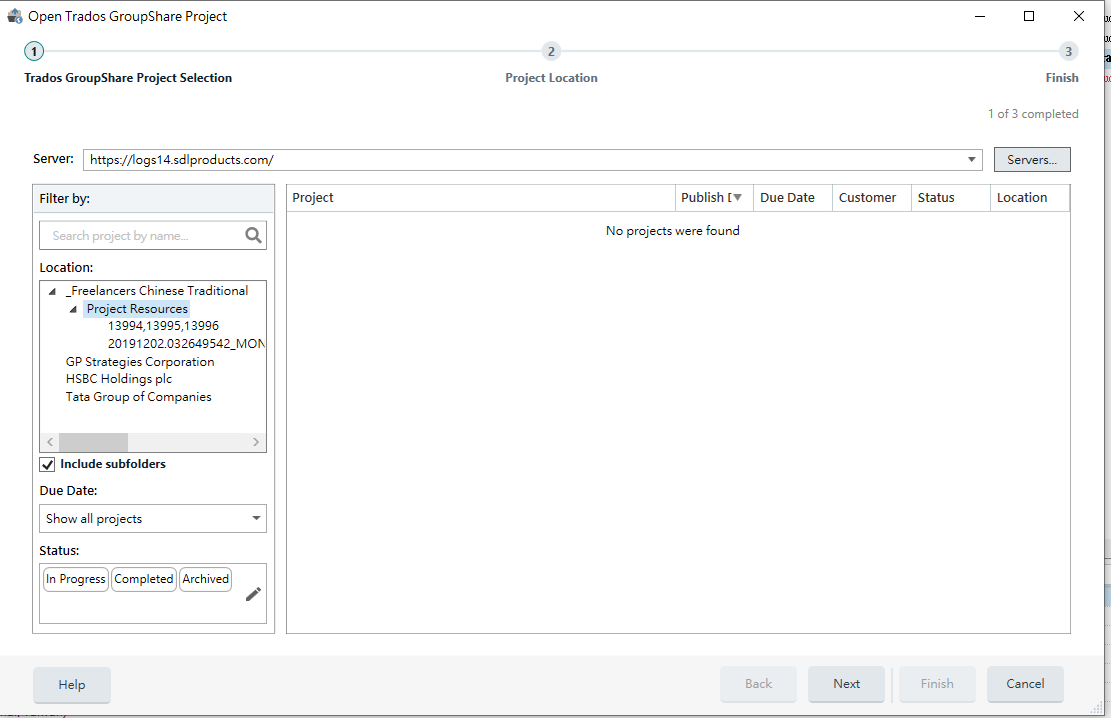1111x718 pixels.
Task: Collapse the Project Resources node
Action: [x=73, y=309]
